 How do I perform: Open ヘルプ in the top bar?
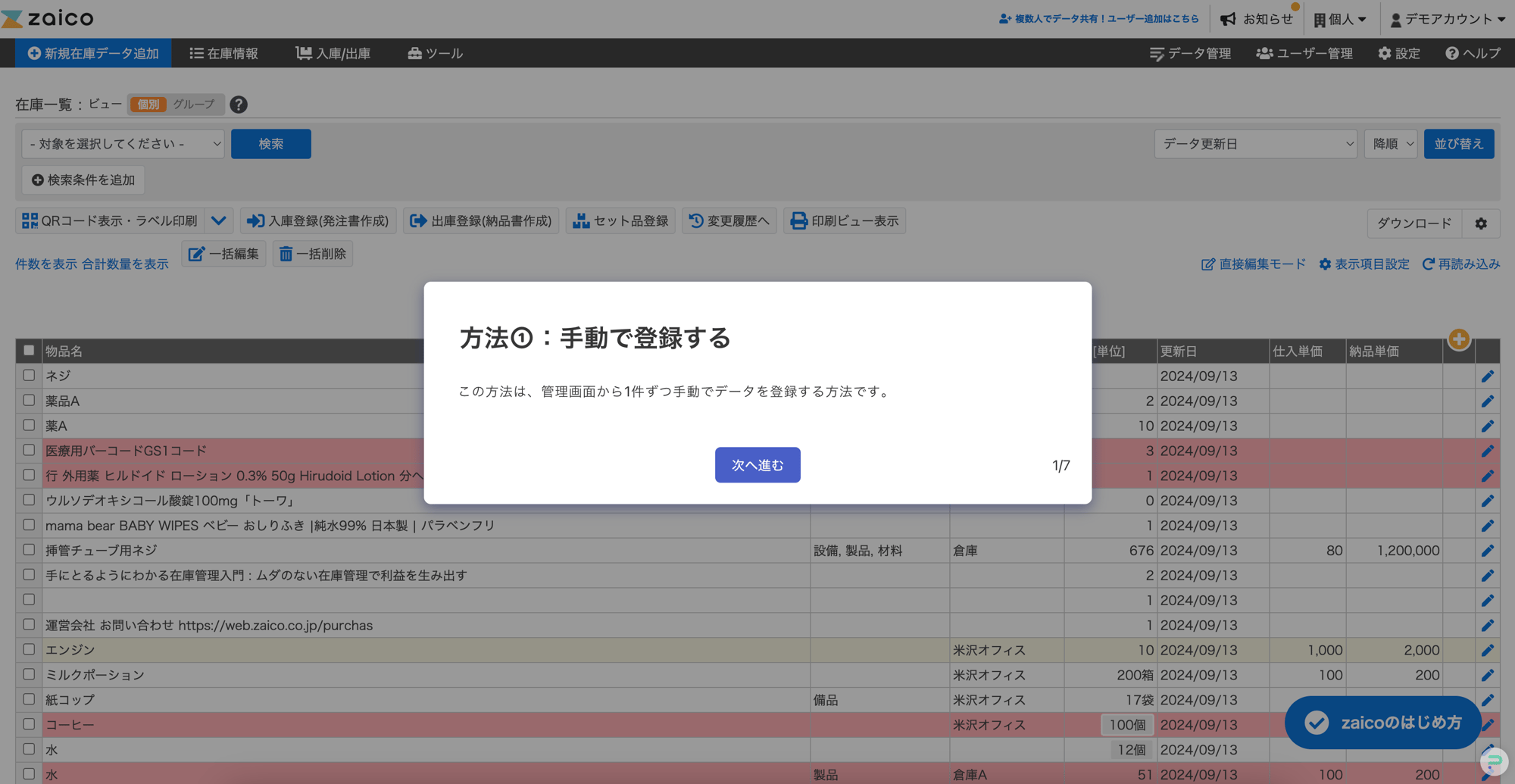tap(1473, 53)
